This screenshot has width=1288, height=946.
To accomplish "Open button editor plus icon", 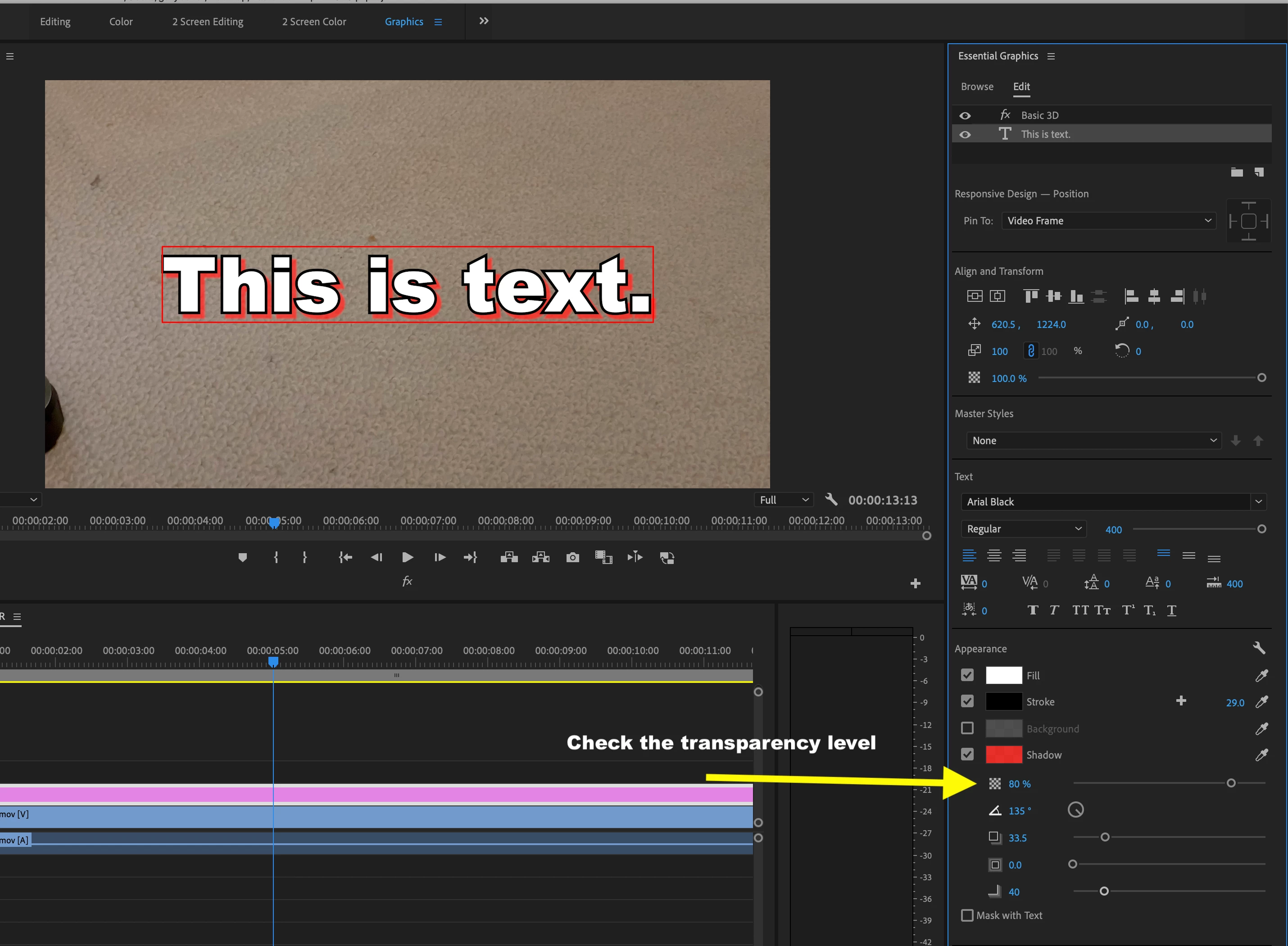I will (916, 583).
